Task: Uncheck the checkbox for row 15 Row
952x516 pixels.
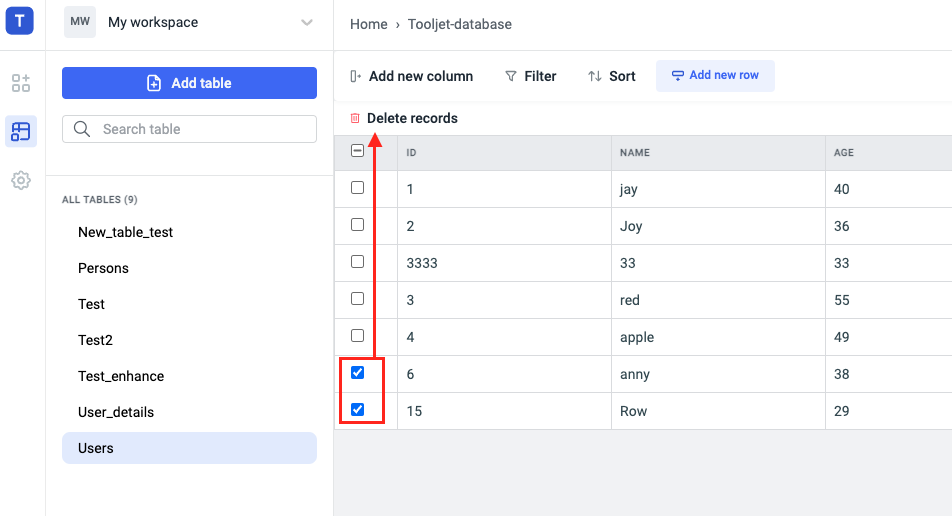Action: pos(358,410)
